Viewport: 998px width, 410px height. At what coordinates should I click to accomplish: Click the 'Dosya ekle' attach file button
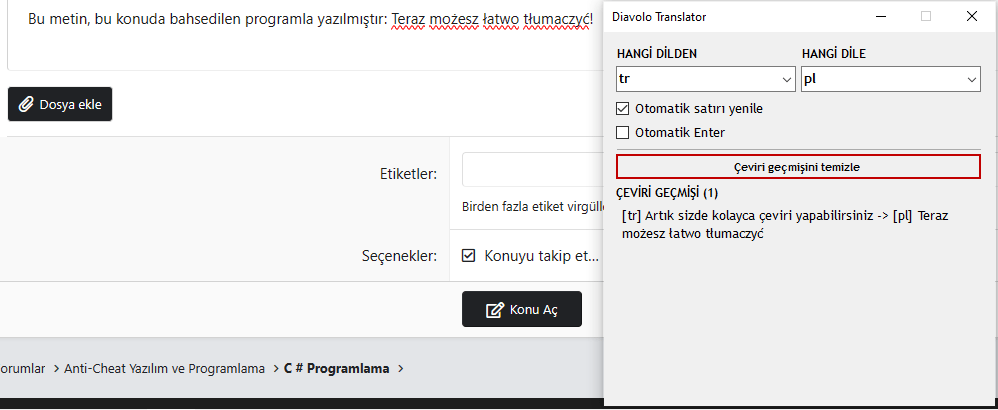60,104
